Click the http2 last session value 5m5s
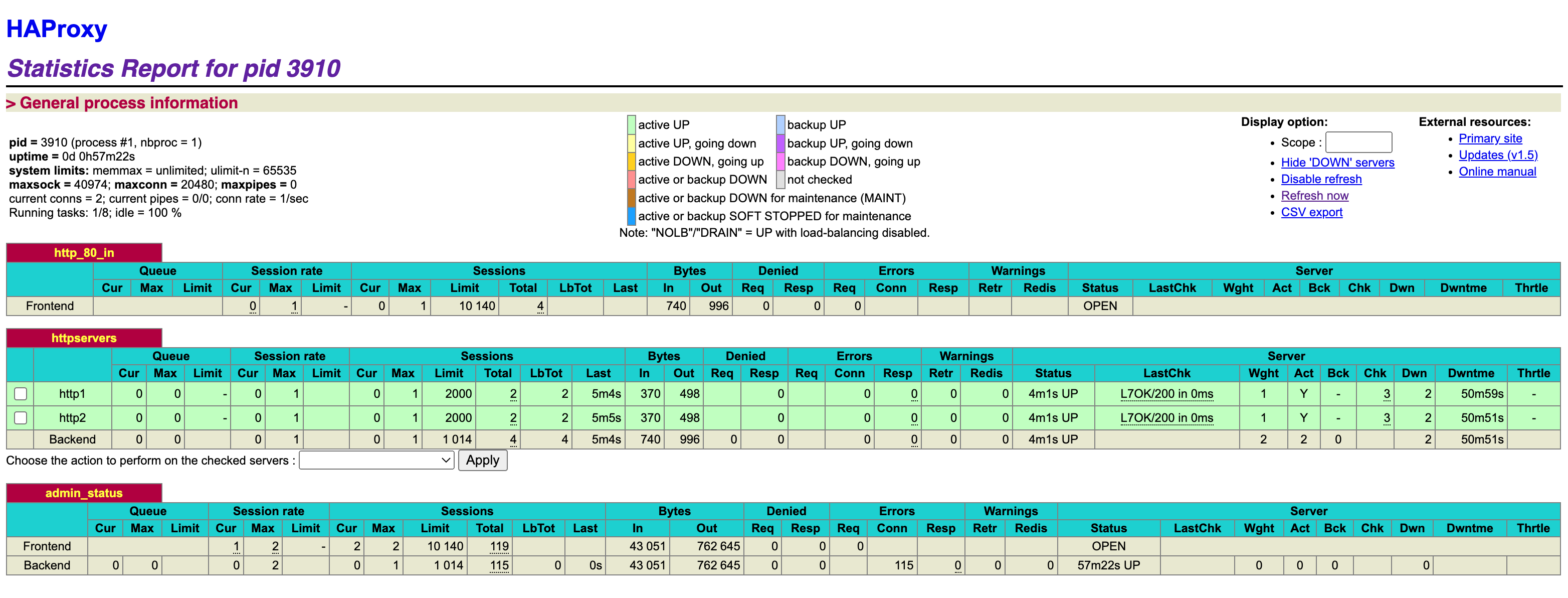1568x598 pixels. [x=606, y=418]
